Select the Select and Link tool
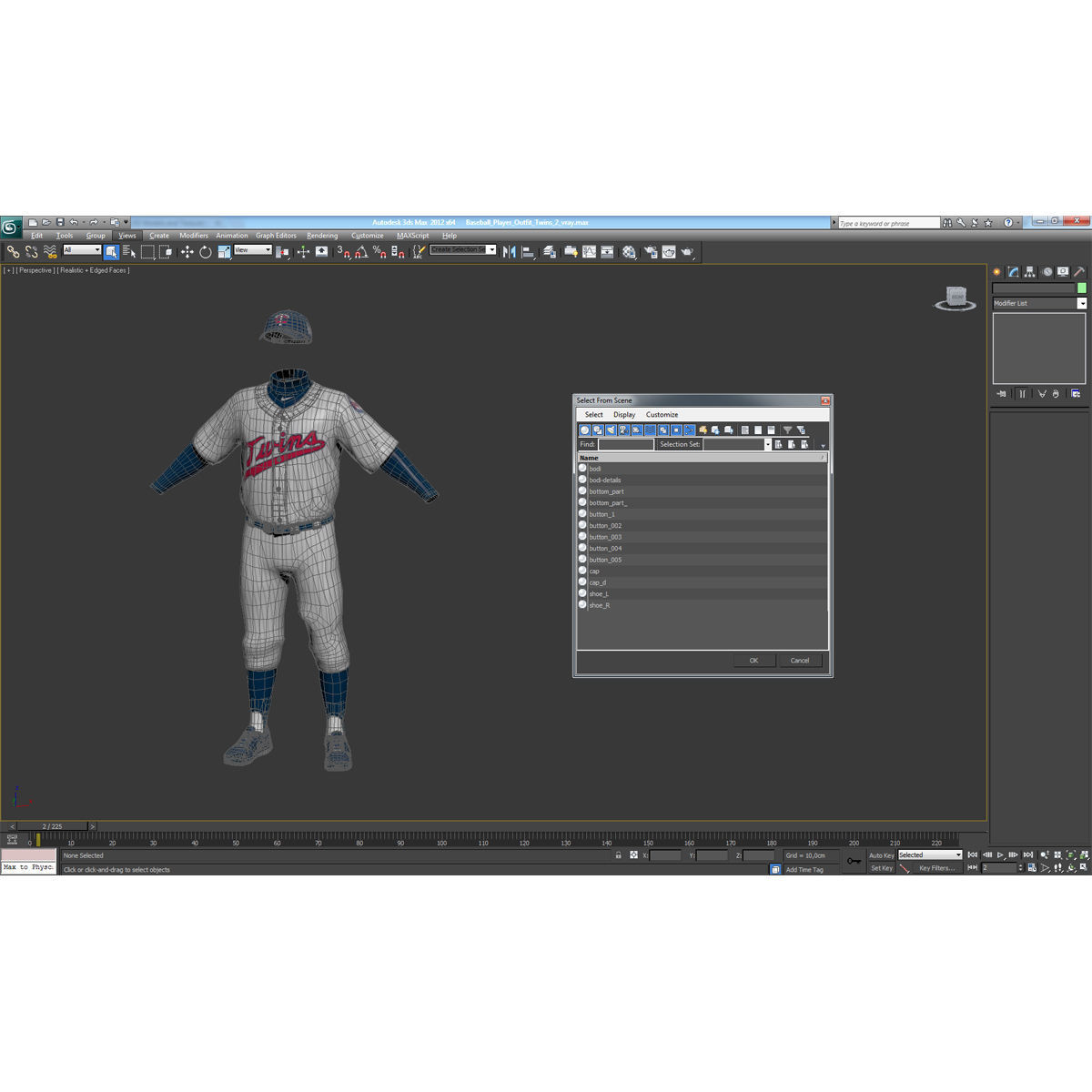 (x=13, y=252)
